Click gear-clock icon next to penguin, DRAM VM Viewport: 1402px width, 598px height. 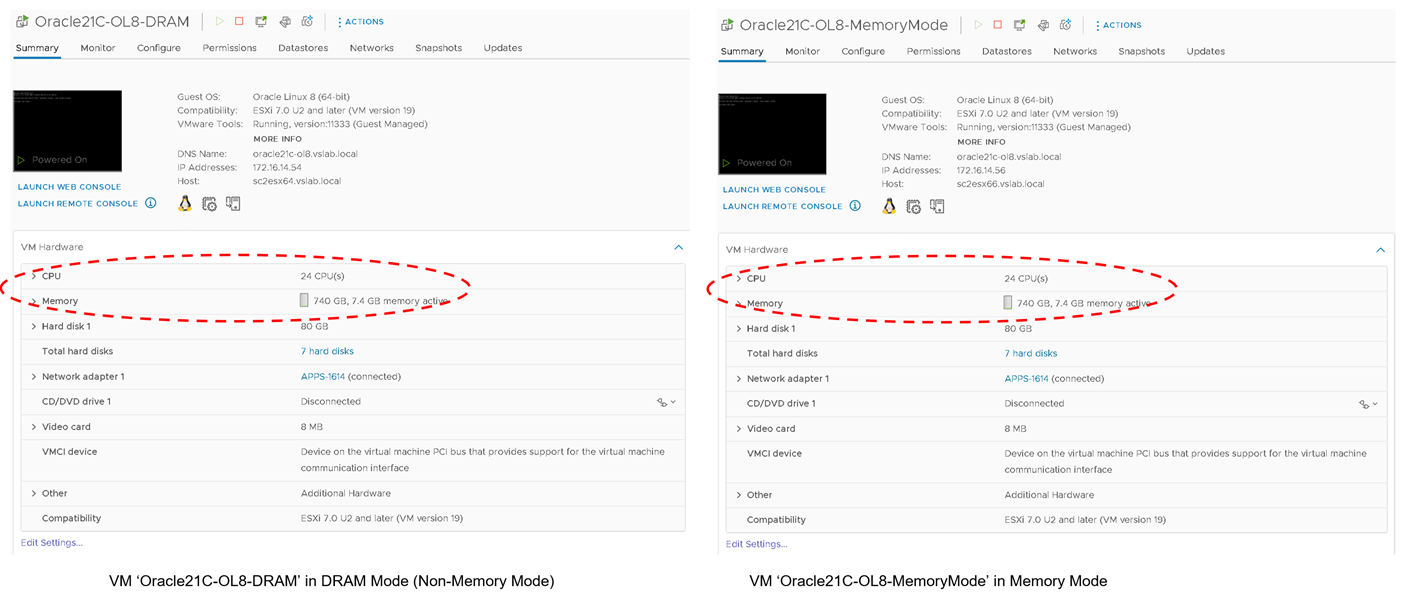(x=209, y=204)
